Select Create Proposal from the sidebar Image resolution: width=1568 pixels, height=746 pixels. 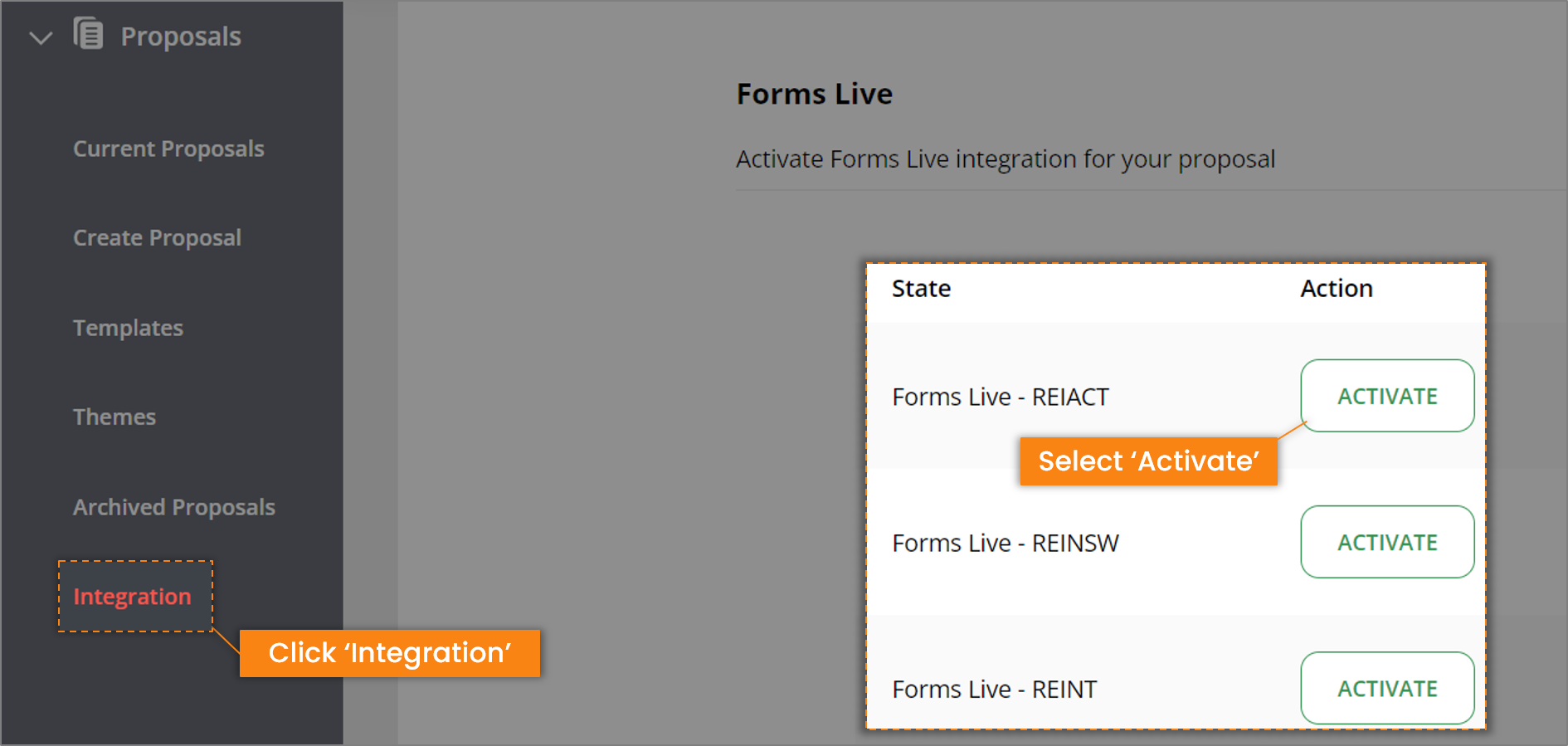(157, 237)
